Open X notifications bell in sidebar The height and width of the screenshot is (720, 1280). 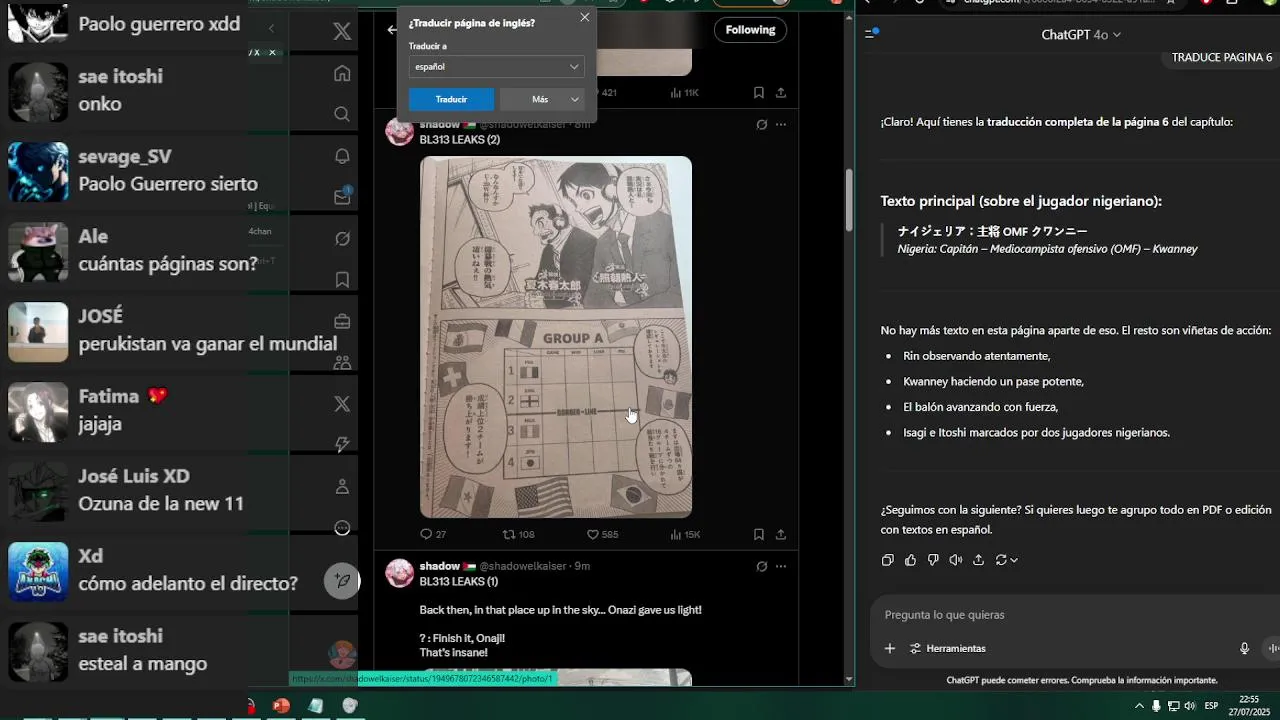point(342,156)
